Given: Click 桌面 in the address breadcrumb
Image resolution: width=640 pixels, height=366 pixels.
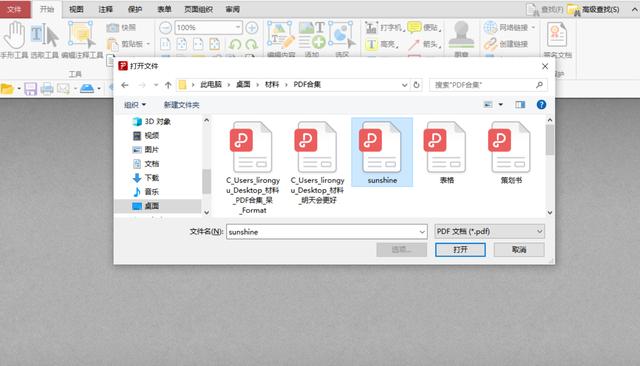Looking at the screenshot, I should [243, 84].
